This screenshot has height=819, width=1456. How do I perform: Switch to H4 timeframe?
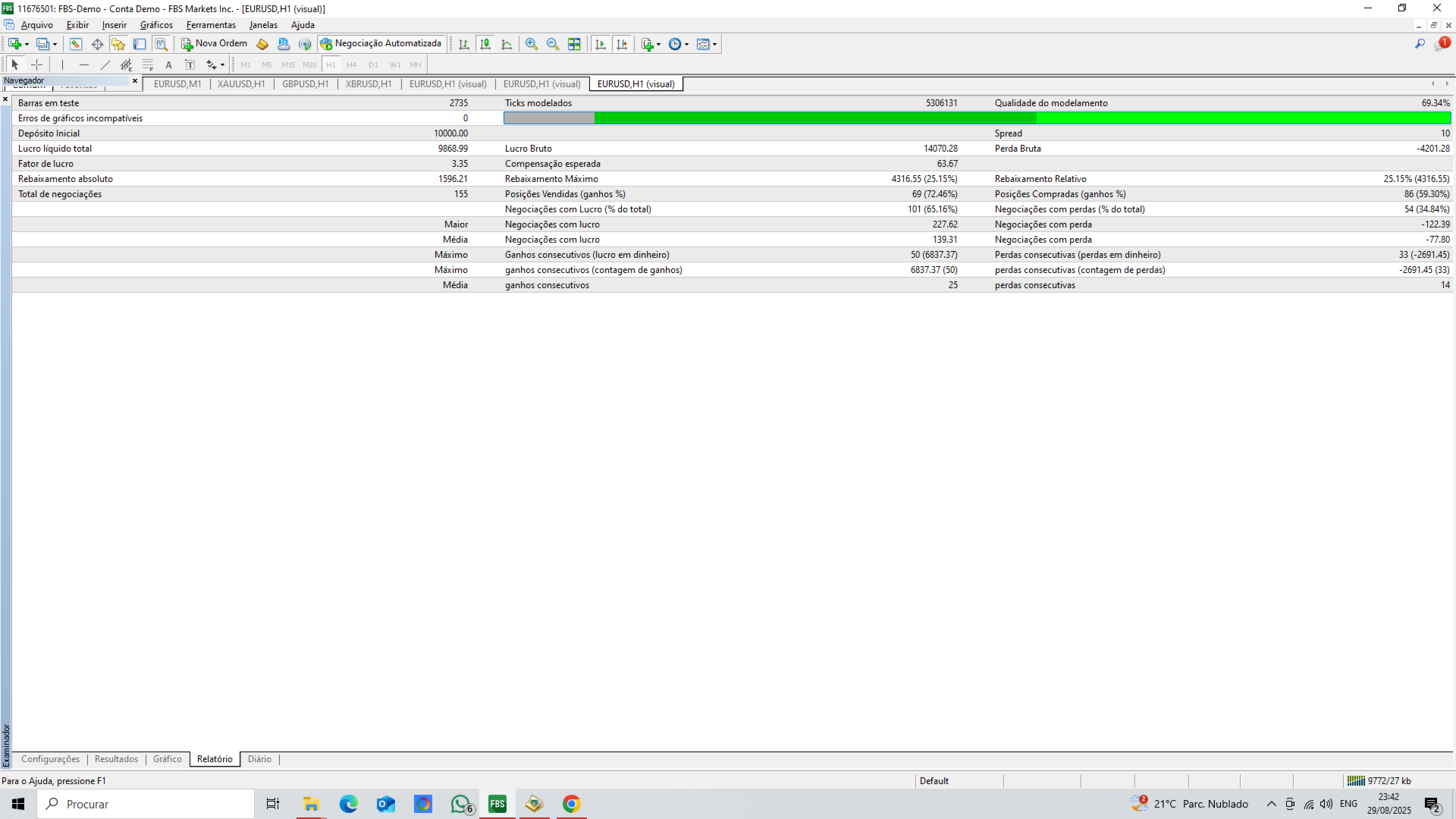coord(352,64)
